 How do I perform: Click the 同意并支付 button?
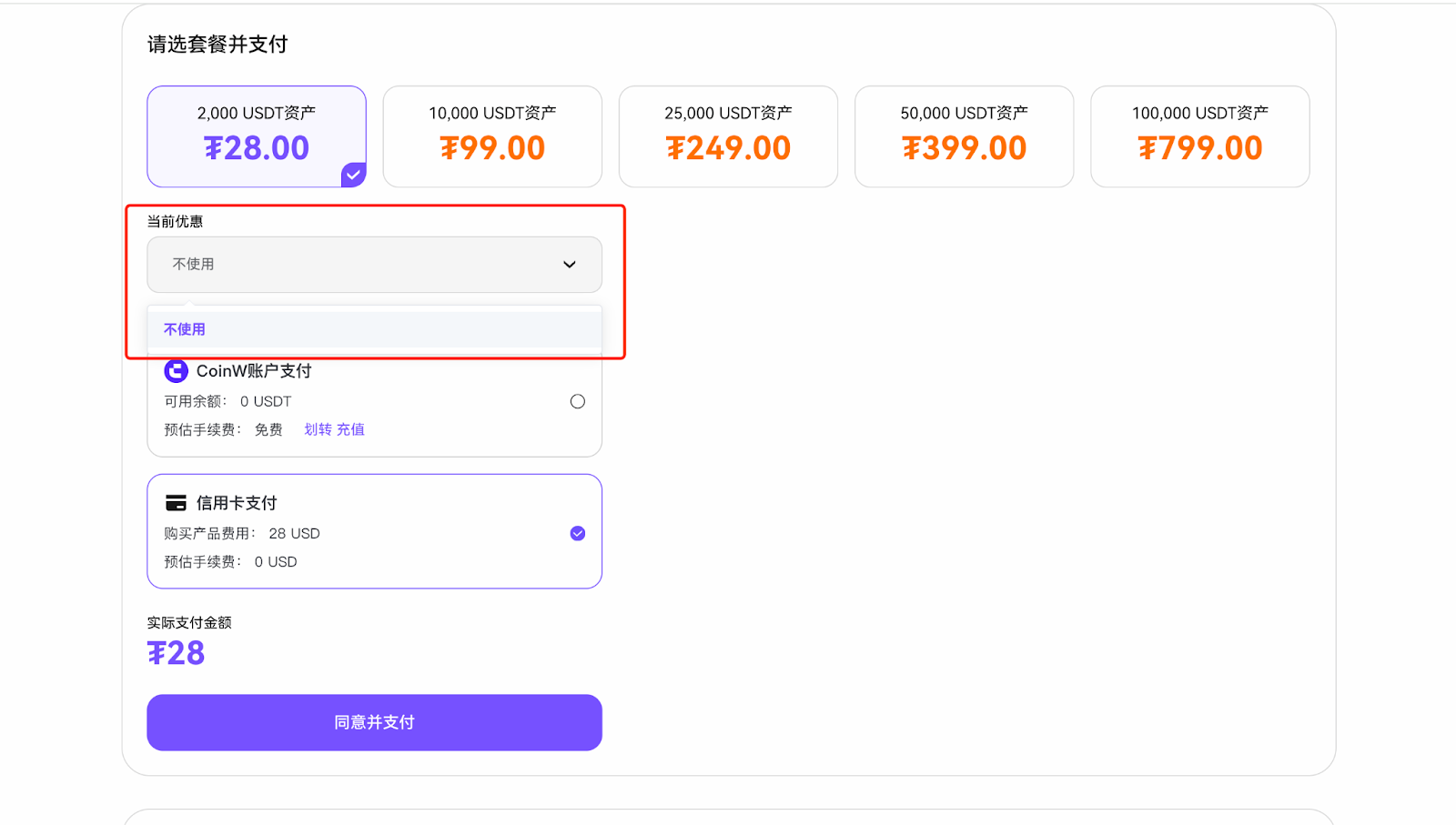(374, 722)
